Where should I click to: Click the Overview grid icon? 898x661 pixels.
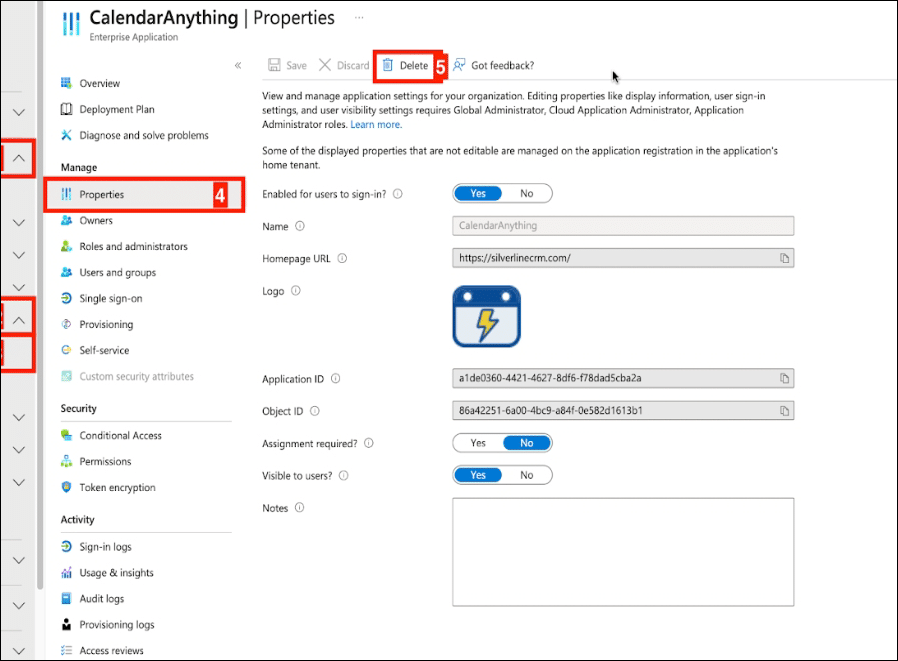(66, 83)
